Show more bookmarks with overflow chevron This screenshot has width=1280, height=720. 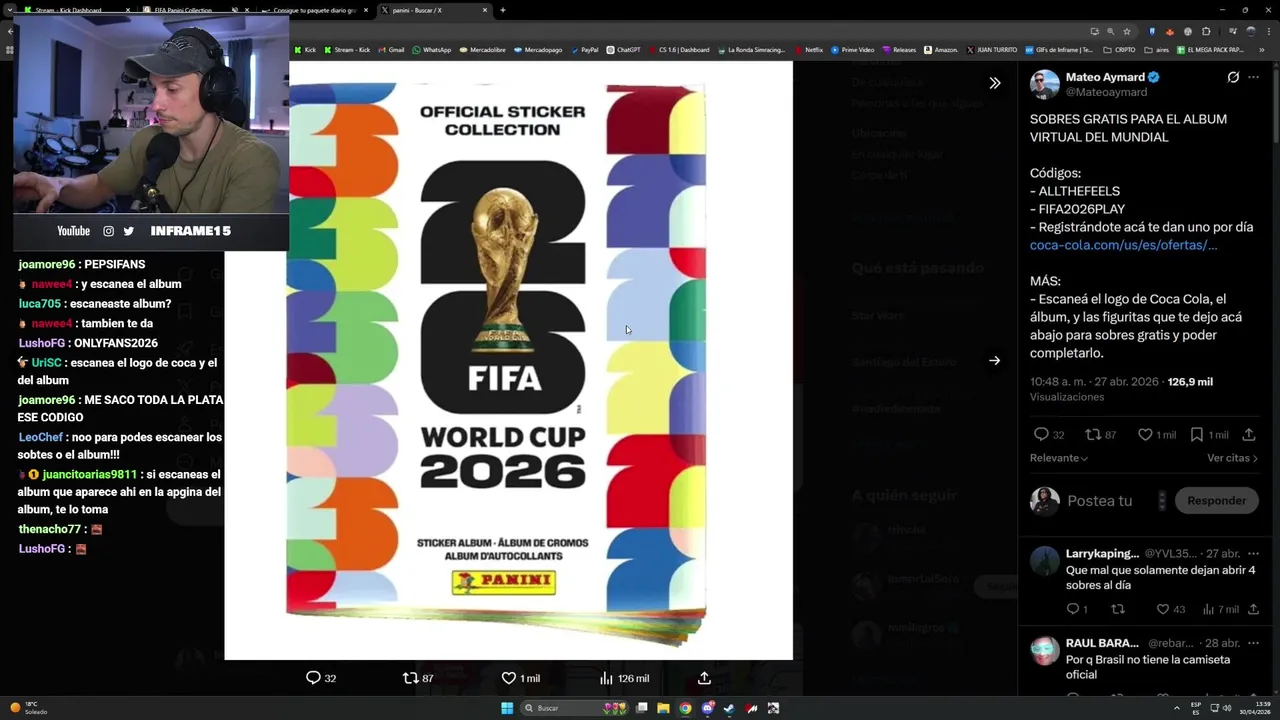coord(1261,49)
